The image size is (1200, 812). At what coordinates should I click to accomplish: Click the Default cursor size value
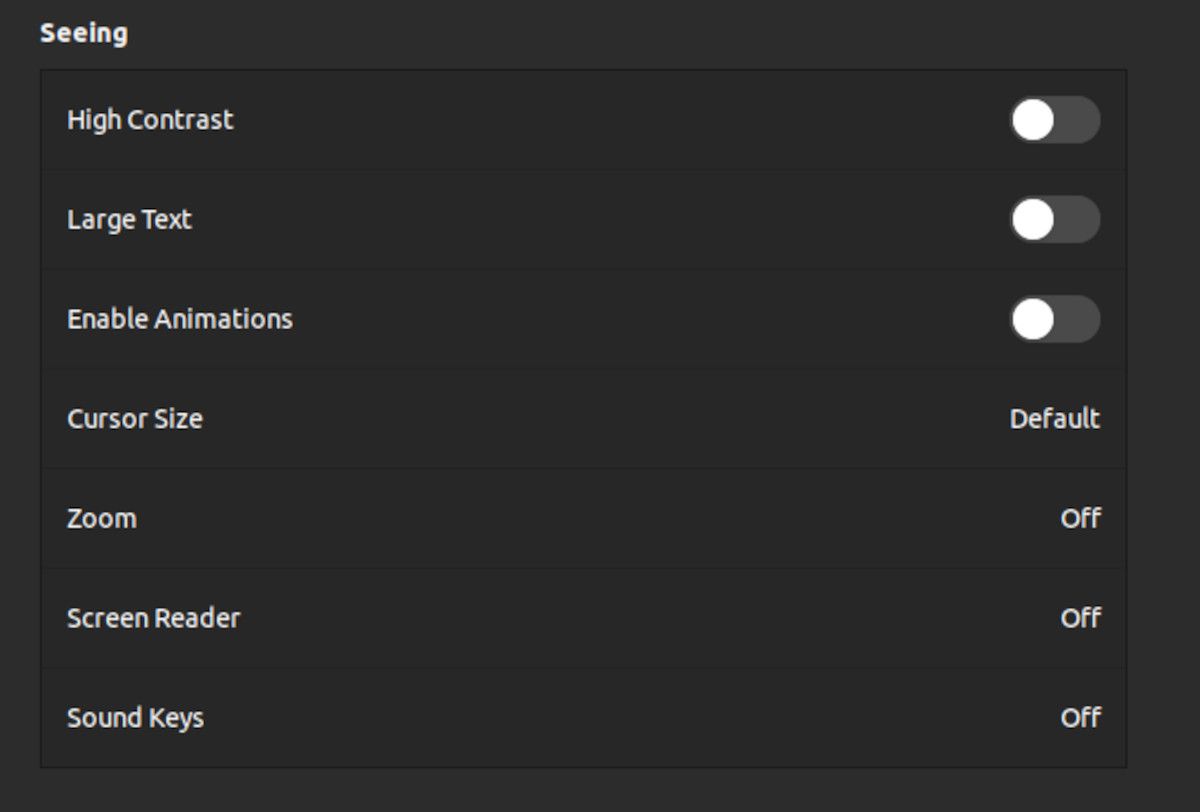(x=1054, y=419)
